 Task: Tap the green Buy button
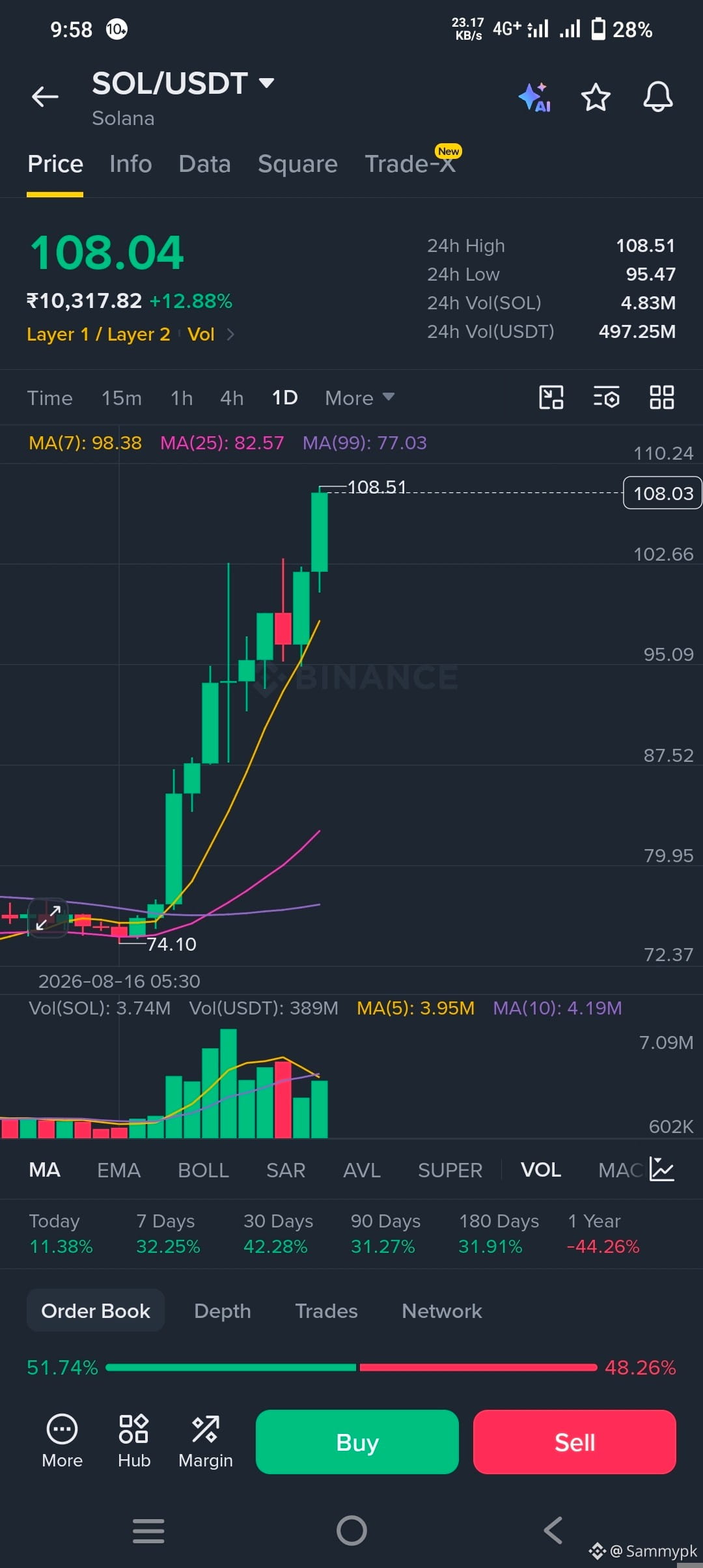tap(357, 1442)
